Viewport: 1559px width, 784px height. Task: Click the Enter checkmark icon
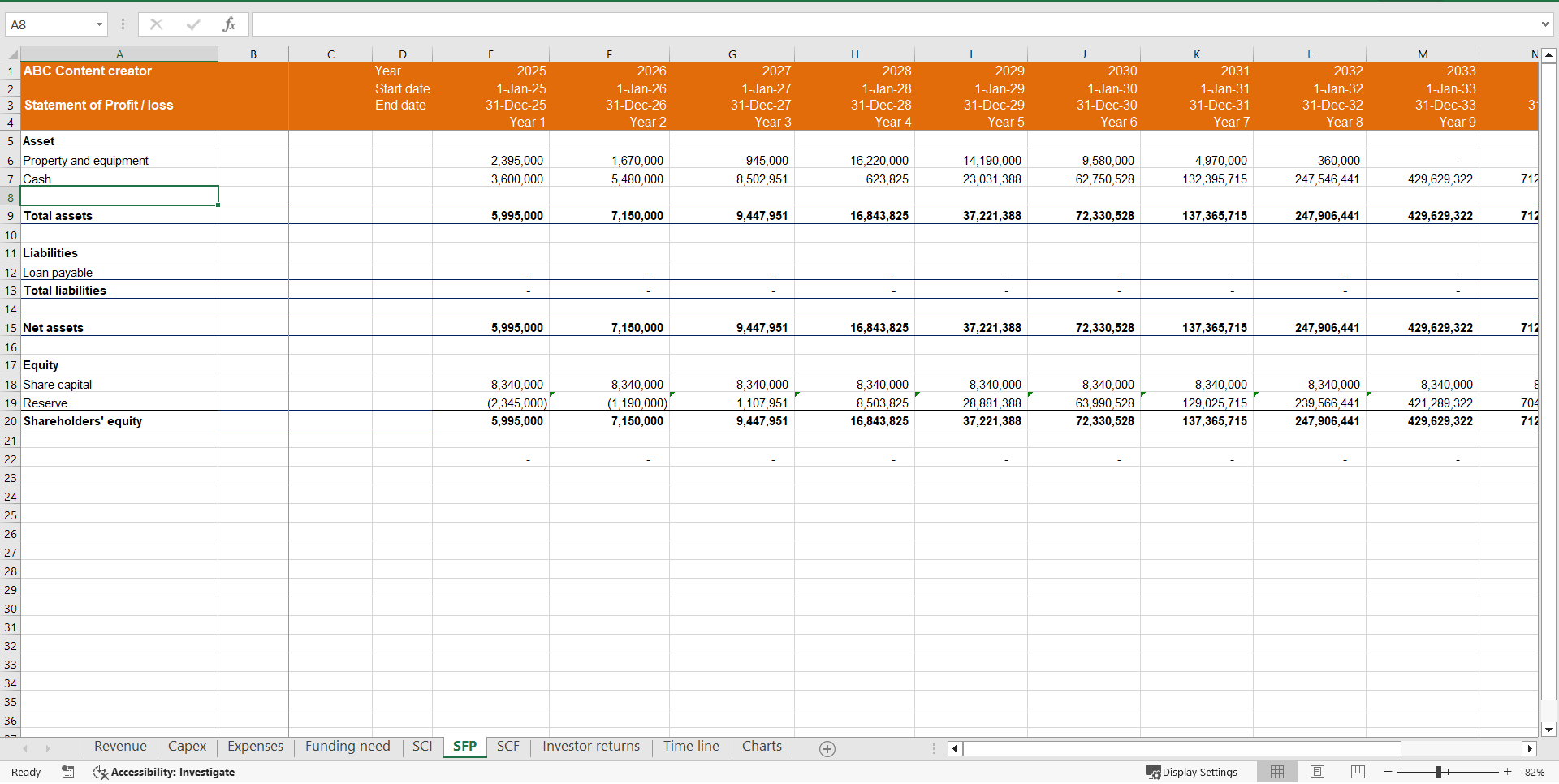[193, 24]
